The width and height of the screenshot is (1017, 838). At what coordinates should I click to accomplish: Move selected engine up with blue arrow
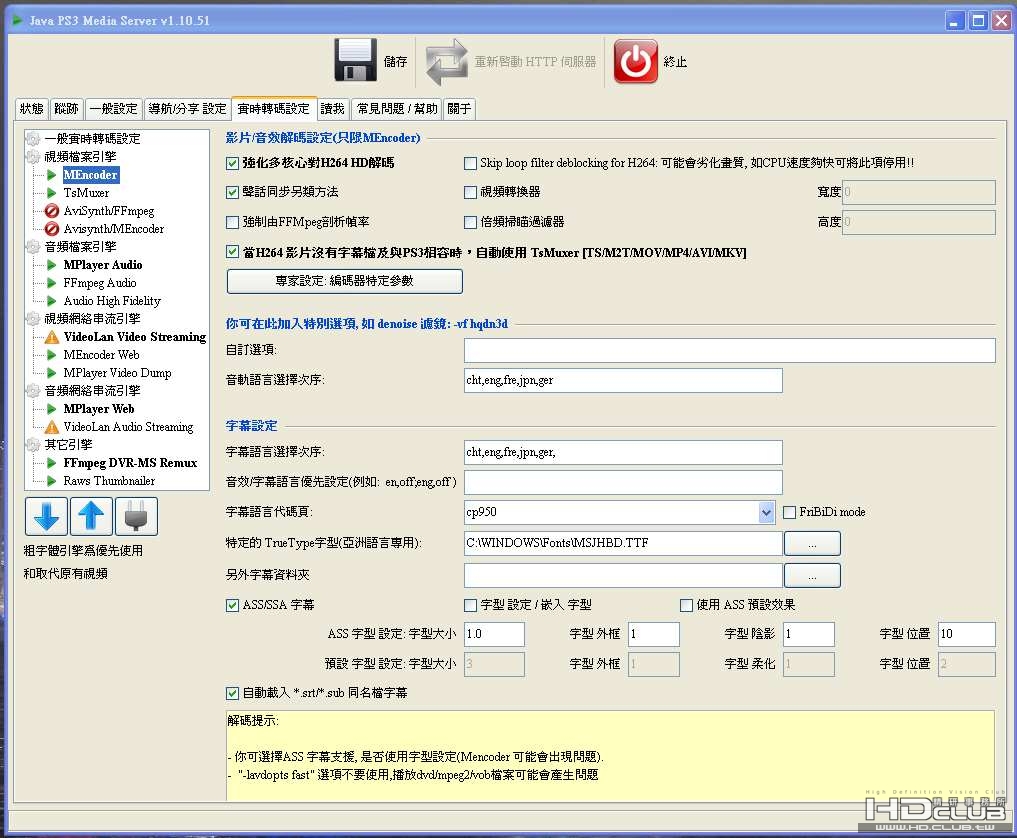click(91, 516)
